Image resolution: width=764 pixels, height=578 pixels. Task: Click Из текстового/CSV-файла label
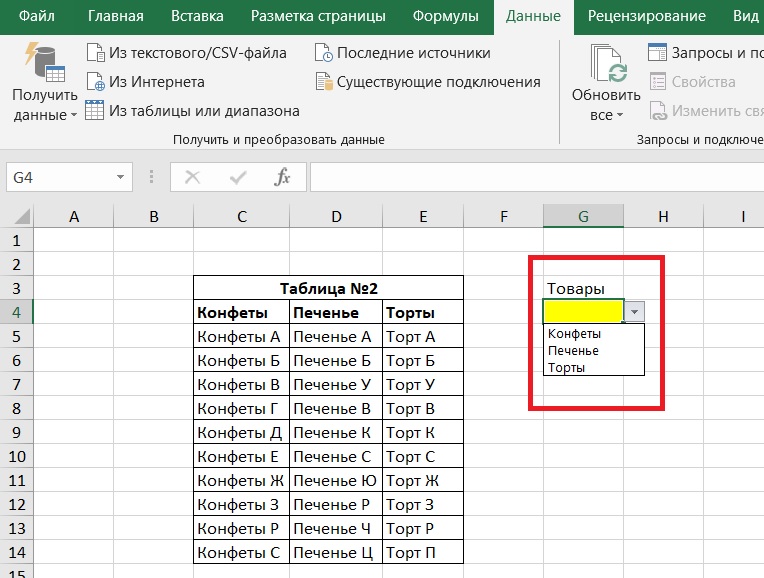(198, 53)
